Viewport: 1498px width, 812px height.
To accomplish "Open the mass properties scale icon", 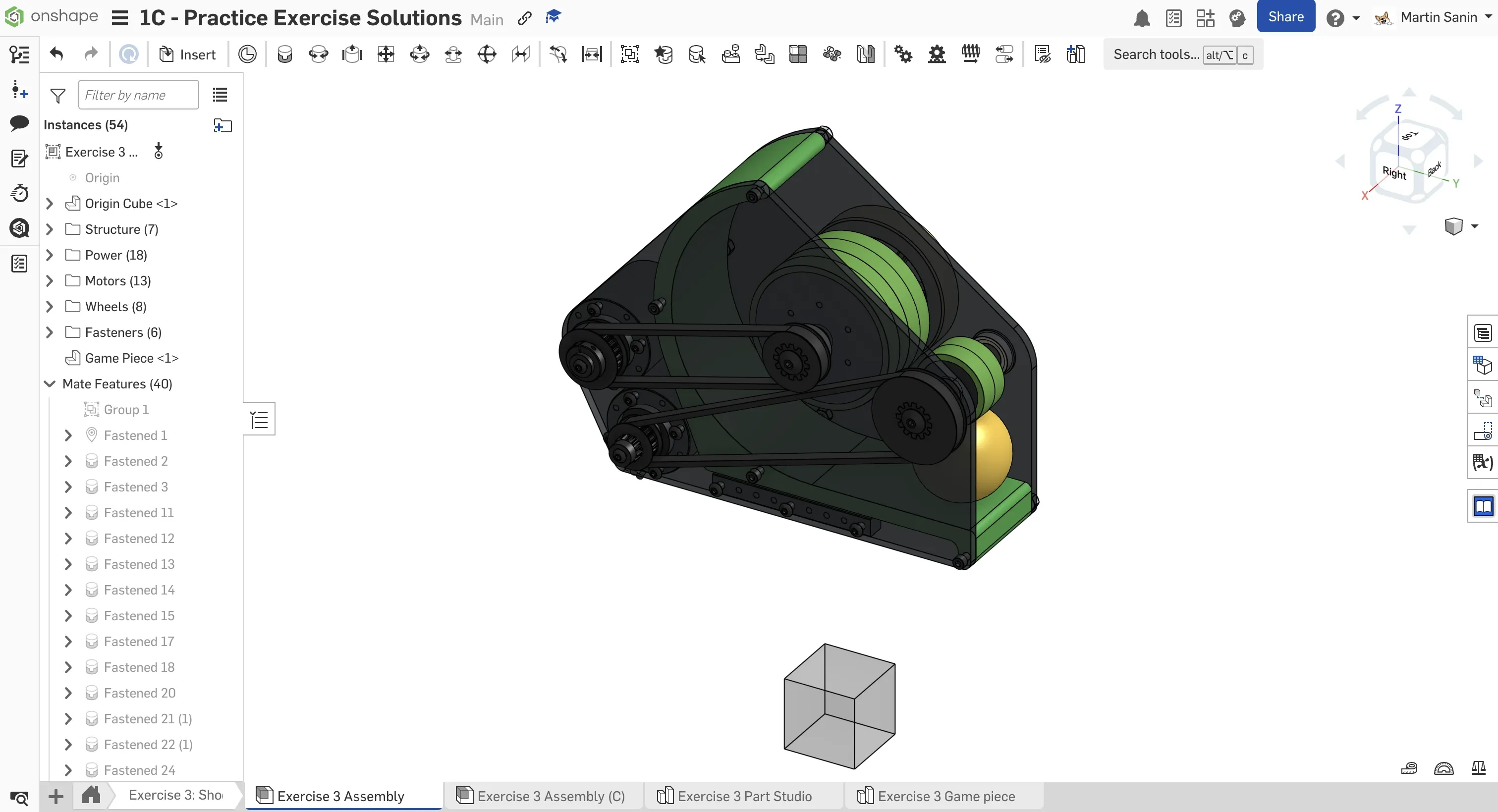I will pos(1478,768).
